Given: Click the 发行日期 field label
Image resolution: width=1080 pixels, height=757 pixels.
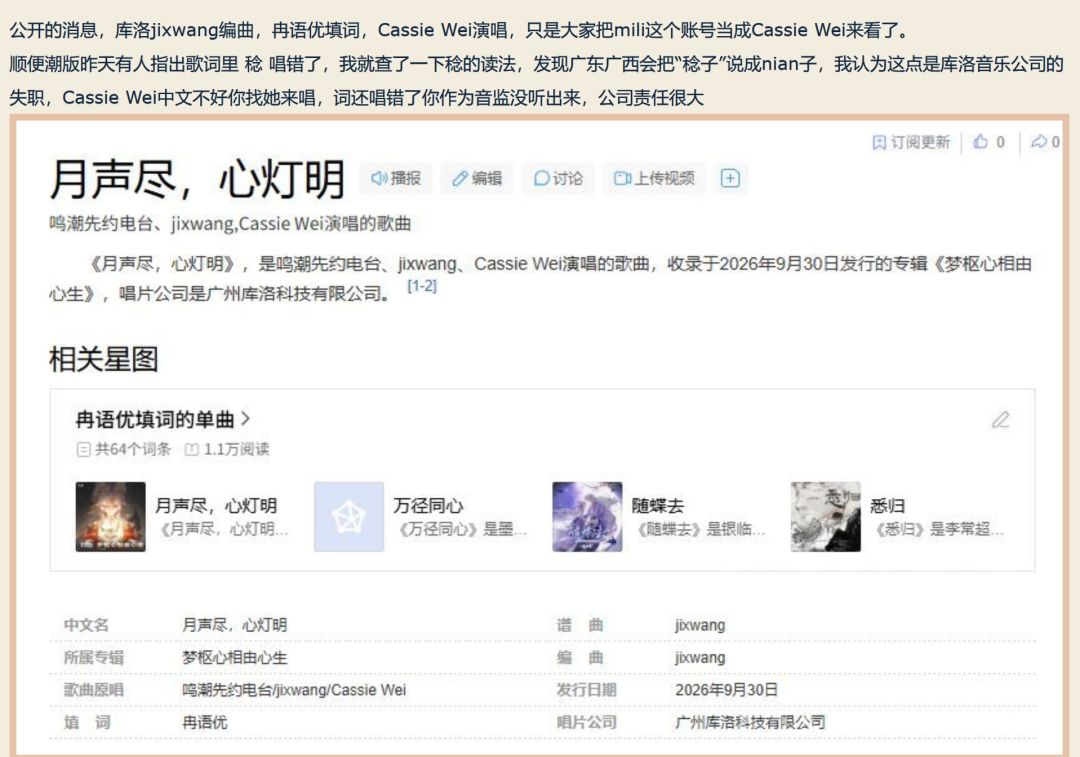Looking at the screenshot, I should pos(586,689).
